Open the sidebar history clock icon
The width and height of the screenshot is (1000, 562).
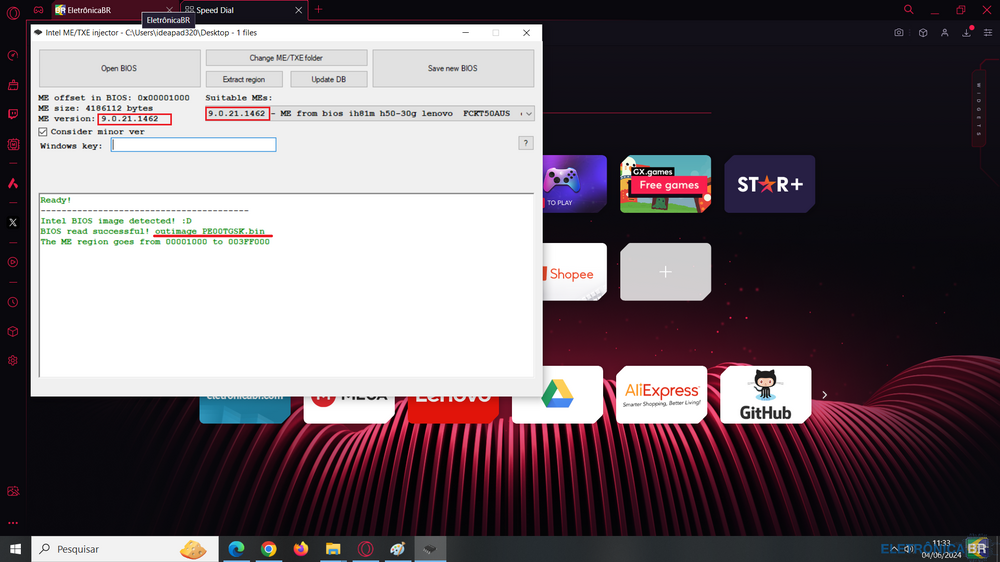pos(13,301)
